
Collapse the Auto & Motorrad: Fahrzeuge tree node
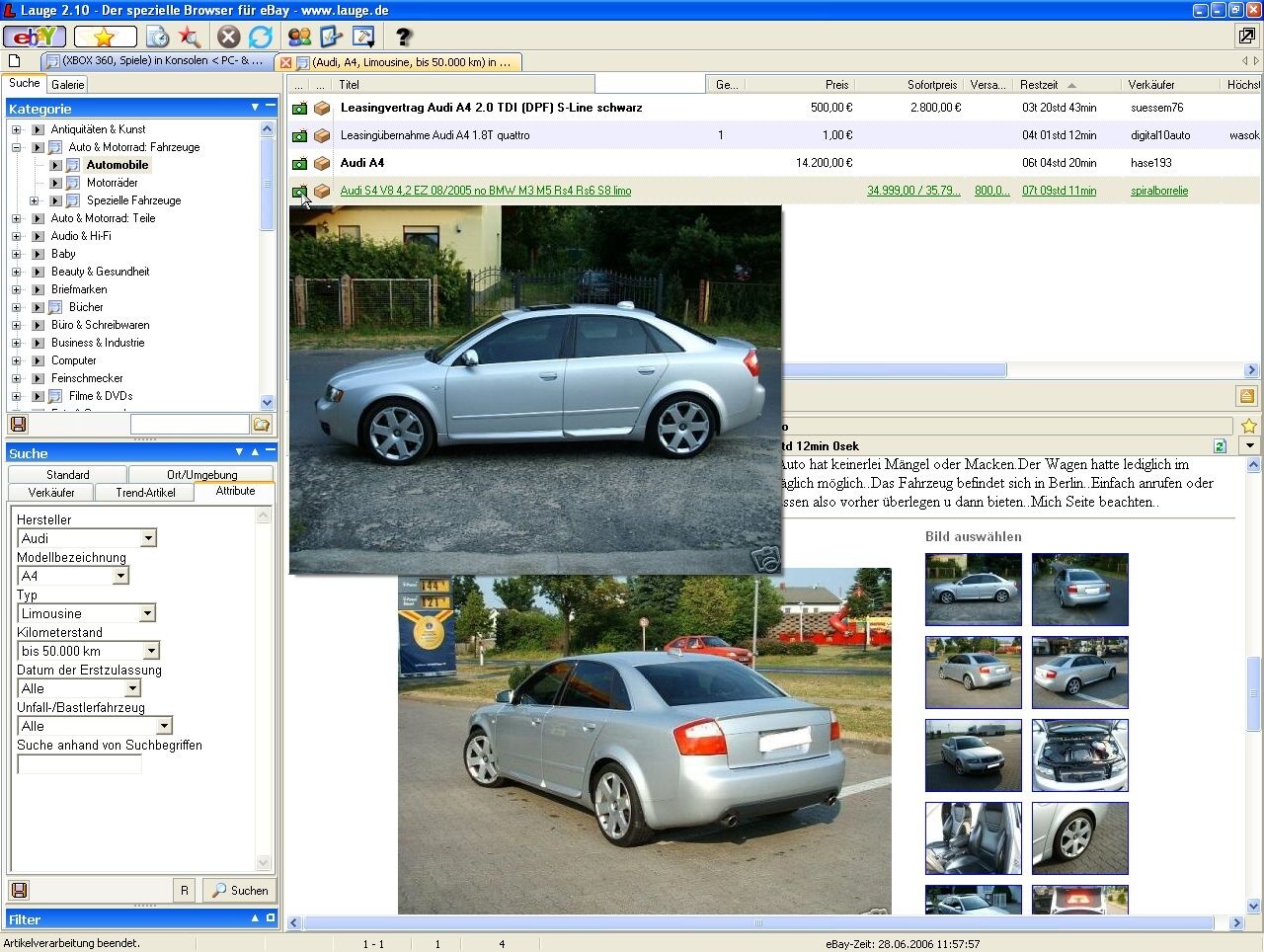16,147
